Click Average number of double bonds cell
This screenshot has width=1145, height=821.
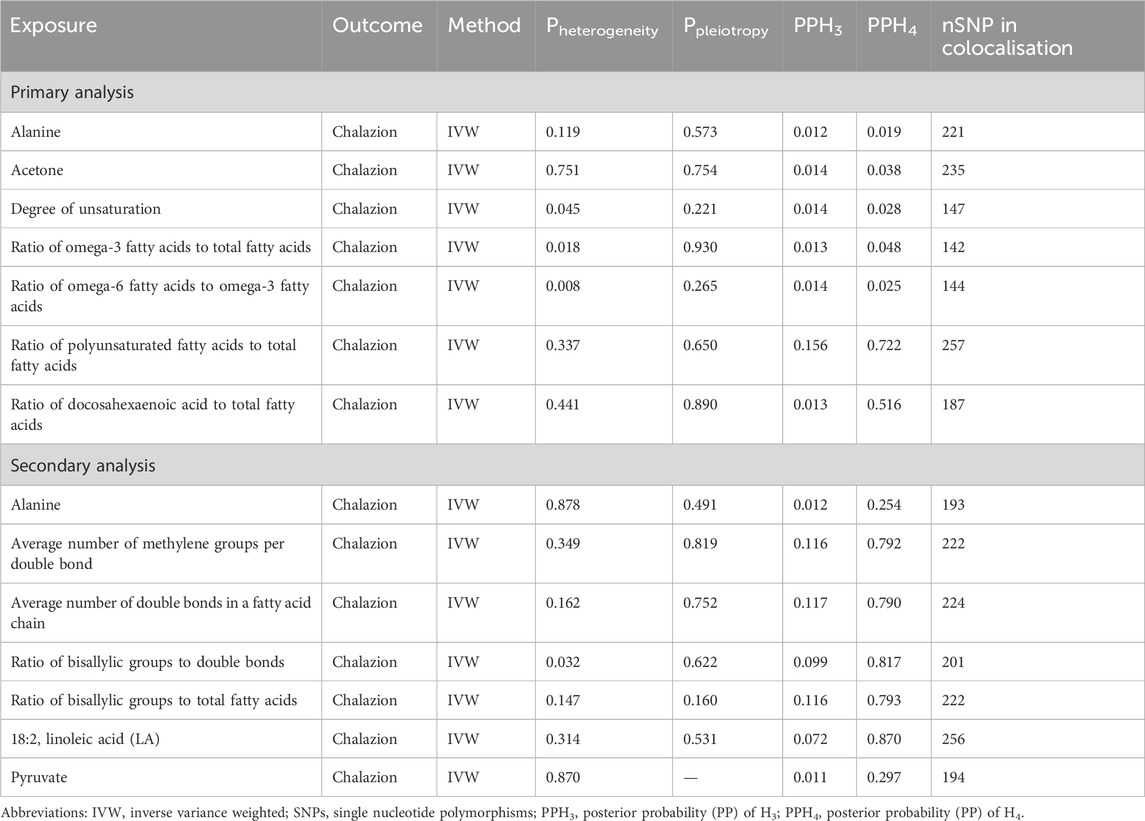tap(161, 613)
